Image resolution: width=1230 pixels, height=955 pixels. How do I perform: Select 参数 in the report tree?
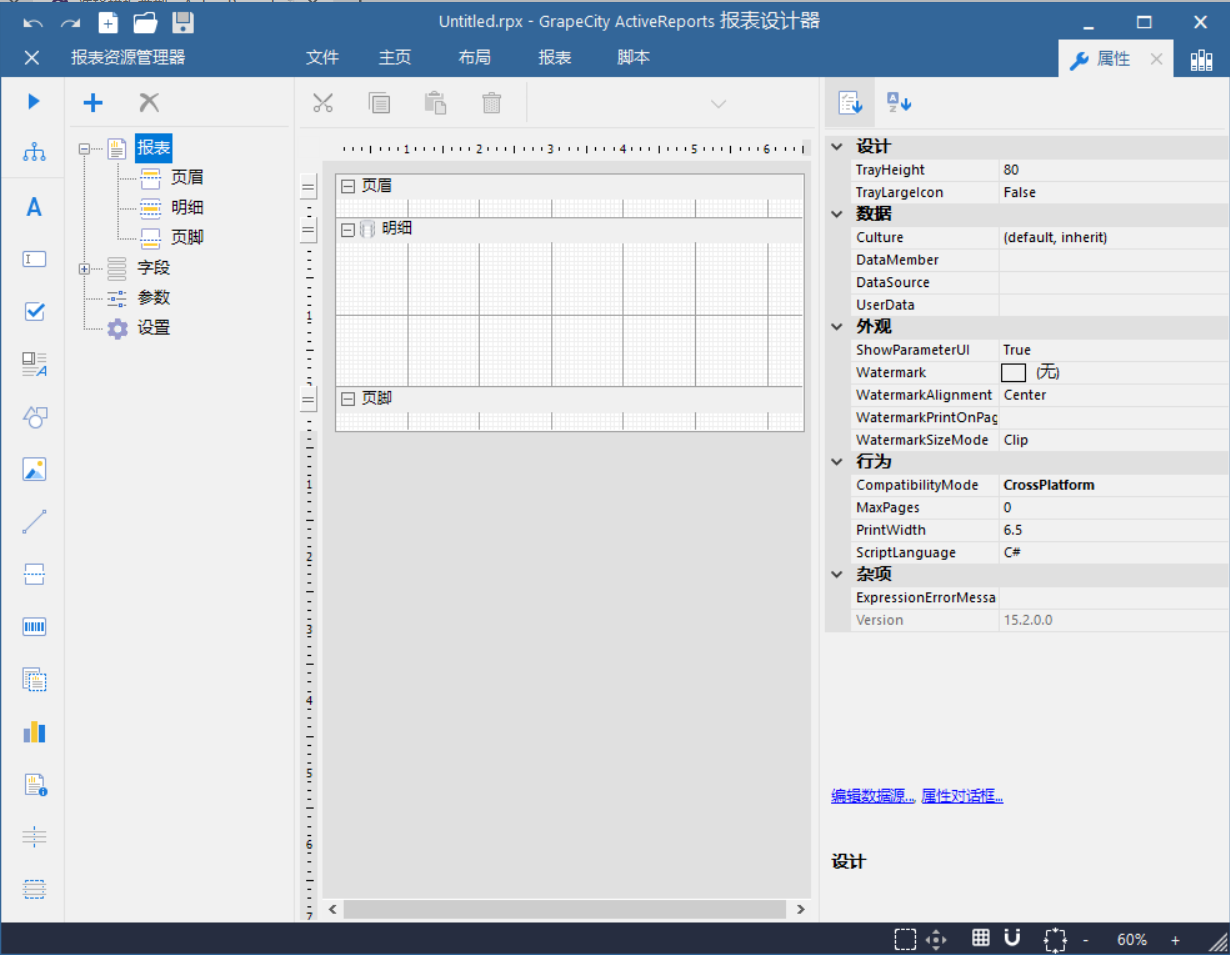[154, 298]
